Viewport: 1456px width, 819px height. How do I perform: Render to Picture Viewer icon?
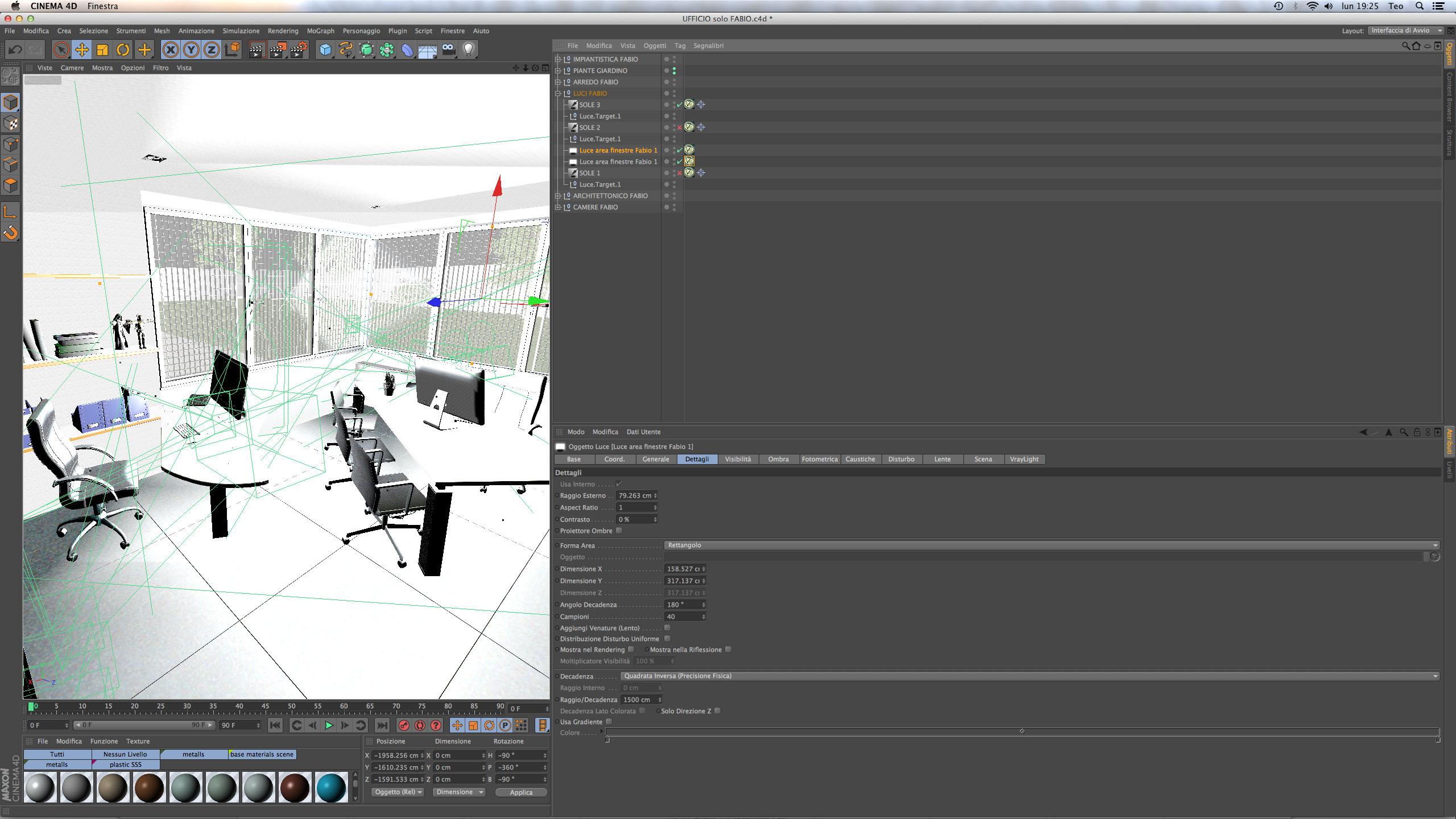pos(278,50)
